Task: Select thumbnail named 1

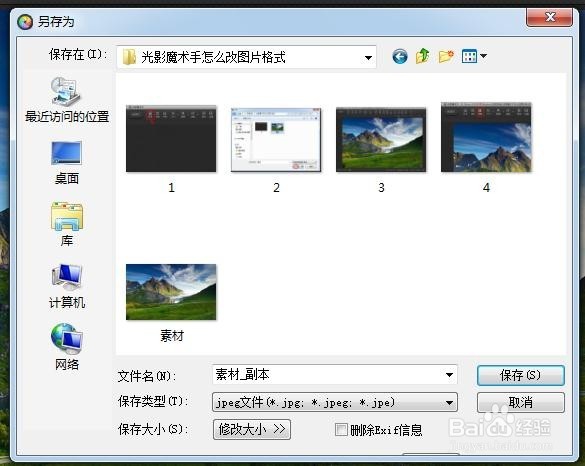Action: [171, 138]
